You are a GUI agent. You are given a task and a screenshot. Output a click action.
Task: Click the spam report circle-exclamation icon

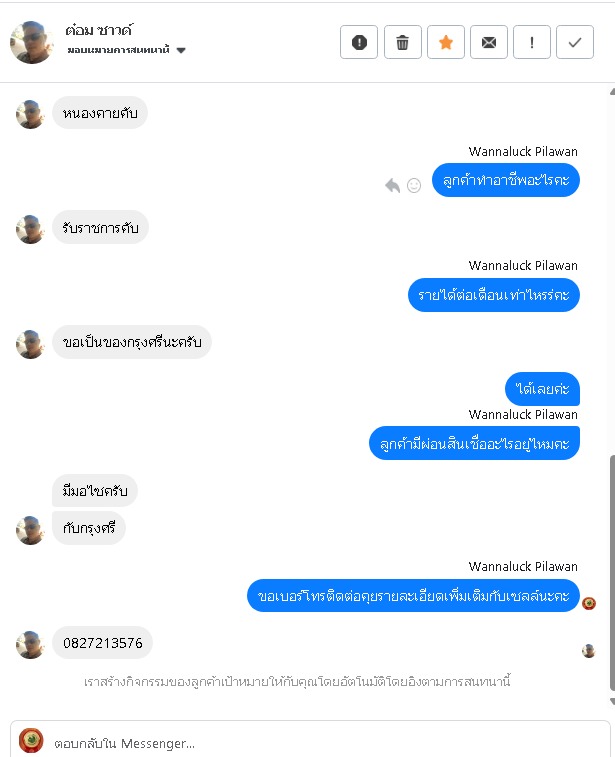coord(359,42)
